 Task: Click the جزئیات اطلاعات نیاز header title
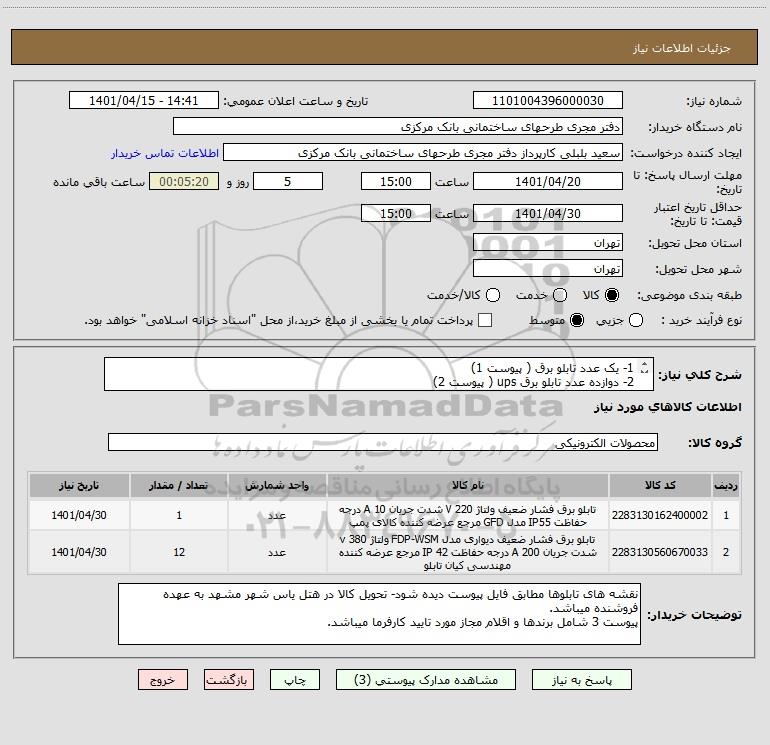682,48
